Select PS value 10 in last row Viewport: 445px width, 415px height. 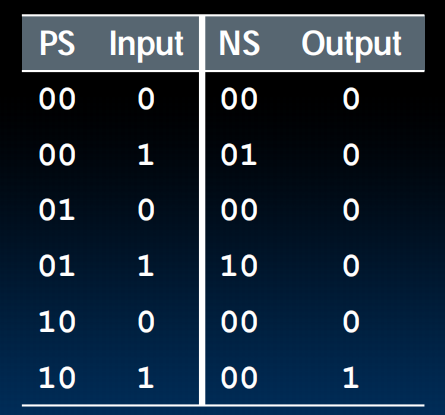(57, 378)
